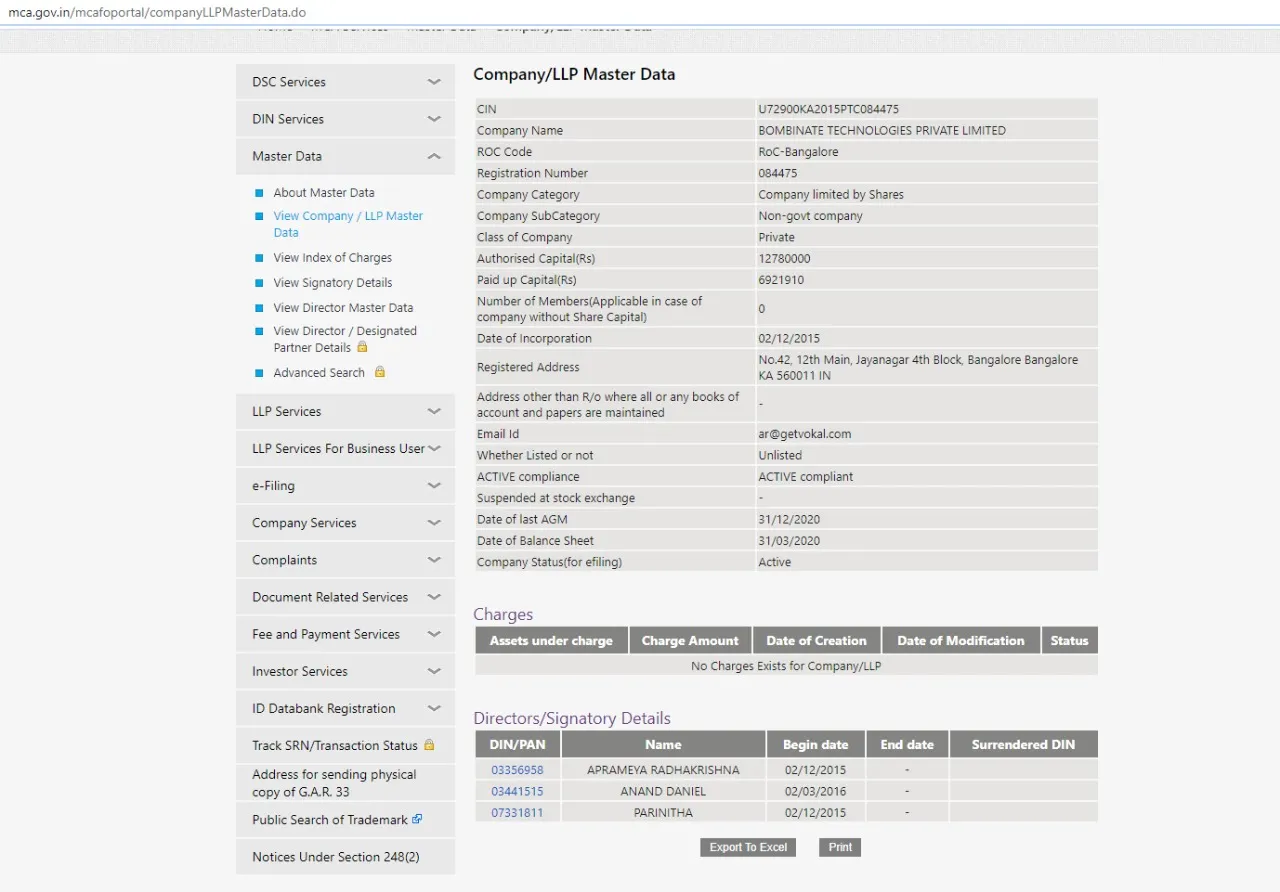Select director name ANAND DANIEL

663,791
